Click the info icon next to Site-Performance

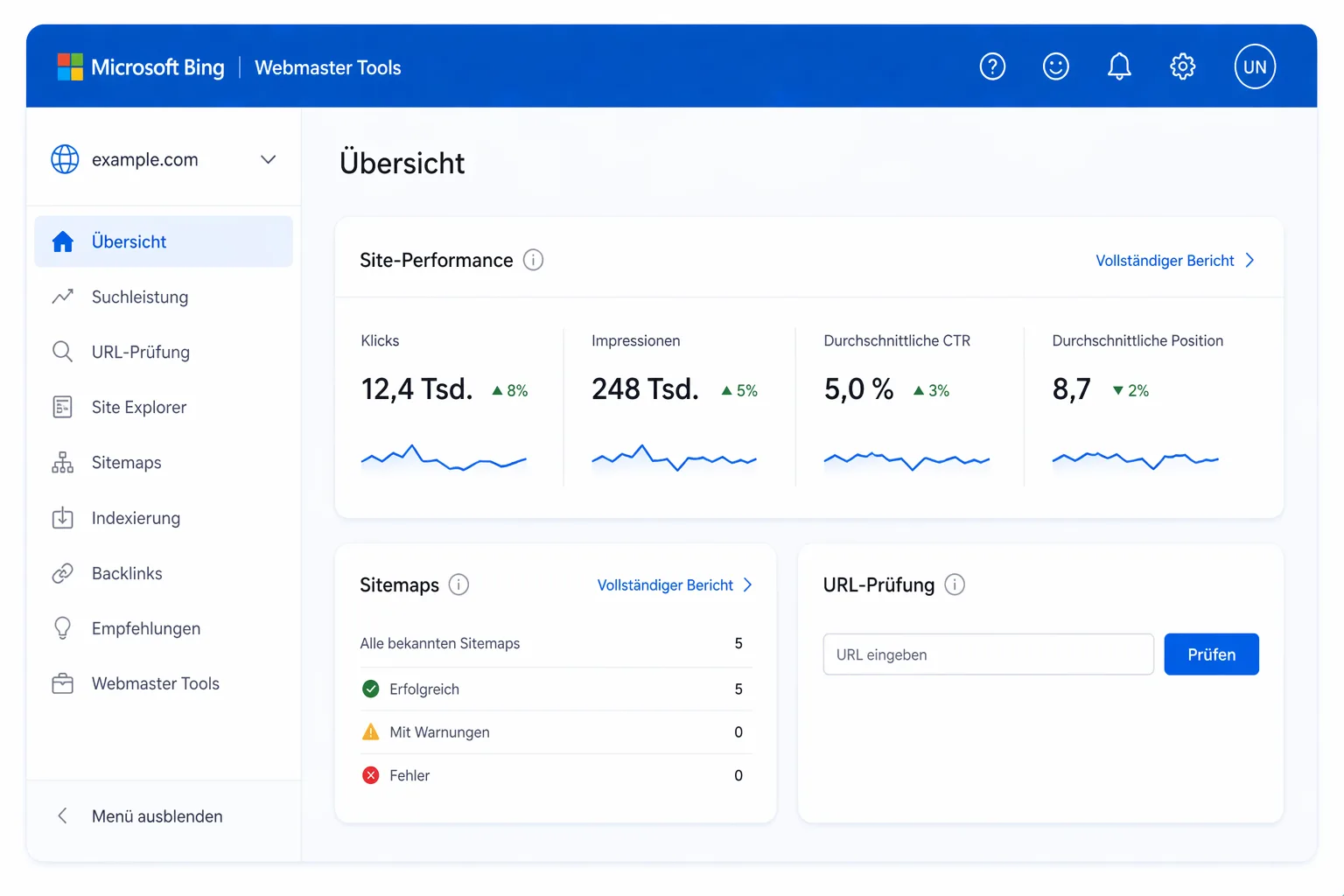click(x=533, y=260)
